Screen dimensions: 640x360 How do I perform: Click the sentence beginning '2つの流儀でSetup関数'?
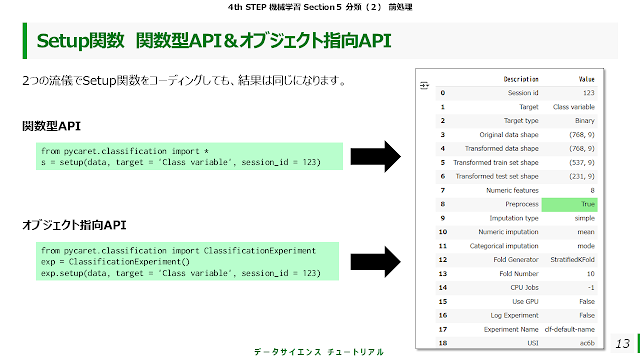(x=184, y=80)
